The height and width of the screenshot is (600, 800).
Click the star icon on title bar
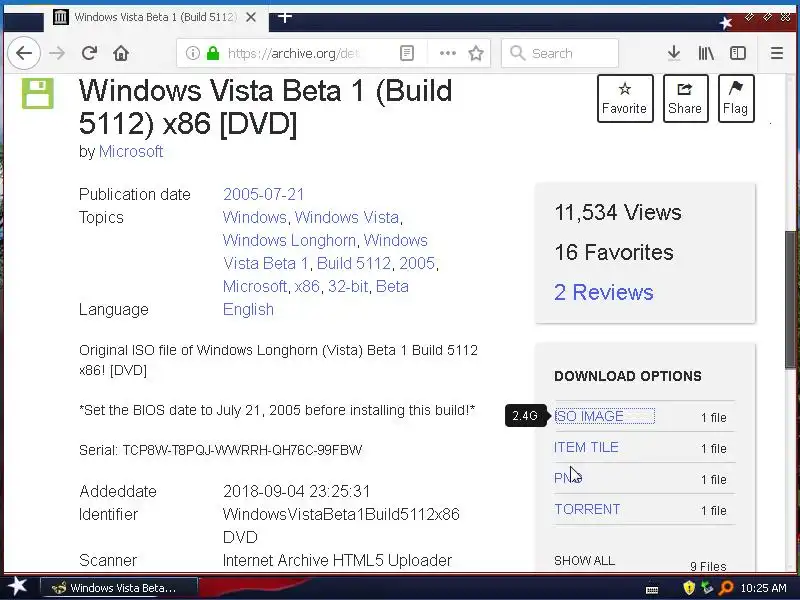pos(726,23)
